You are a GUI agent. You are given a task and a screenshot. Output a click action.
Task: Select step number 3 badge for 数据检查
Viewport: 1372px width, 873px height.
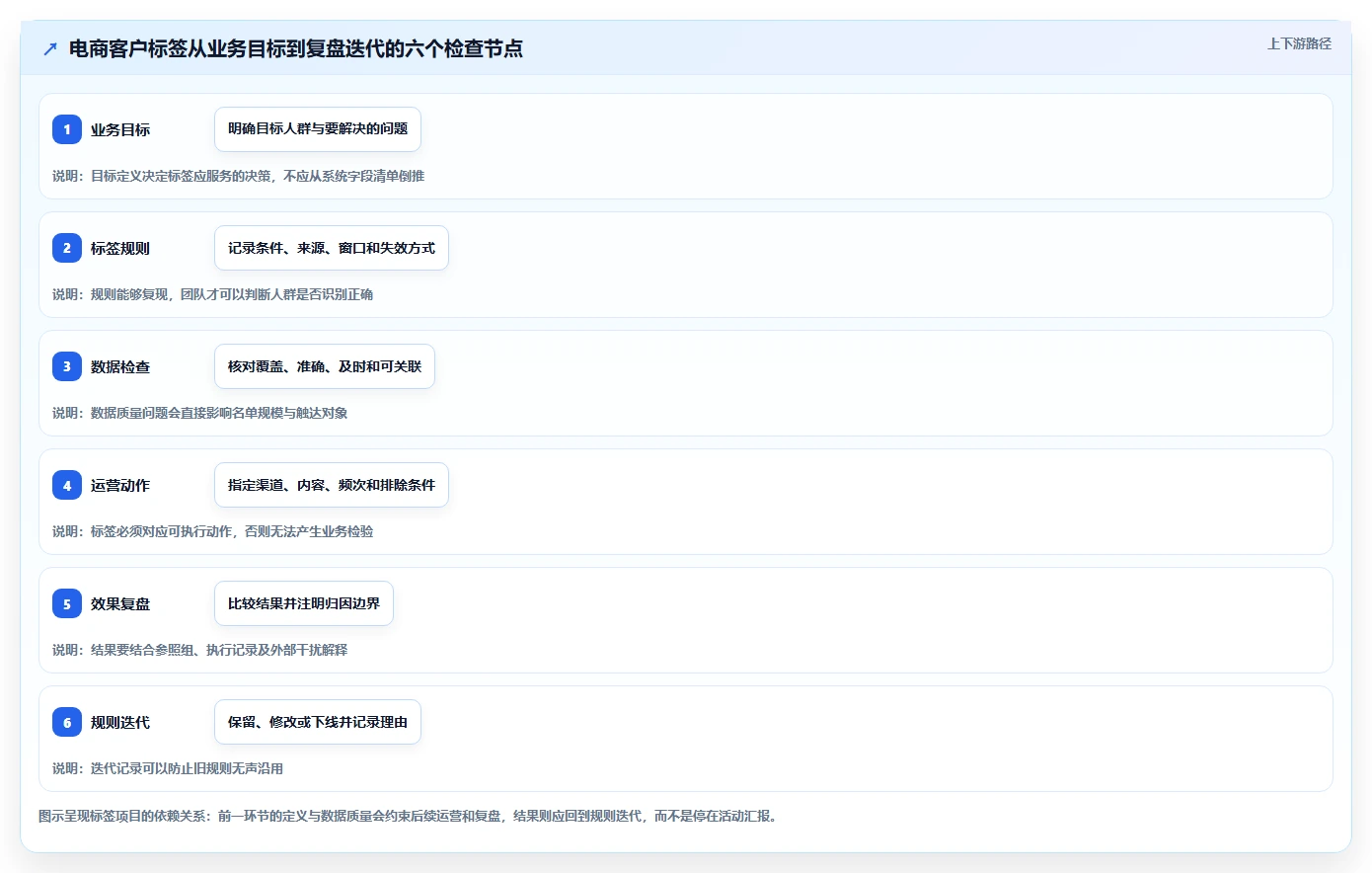[67, 366]
